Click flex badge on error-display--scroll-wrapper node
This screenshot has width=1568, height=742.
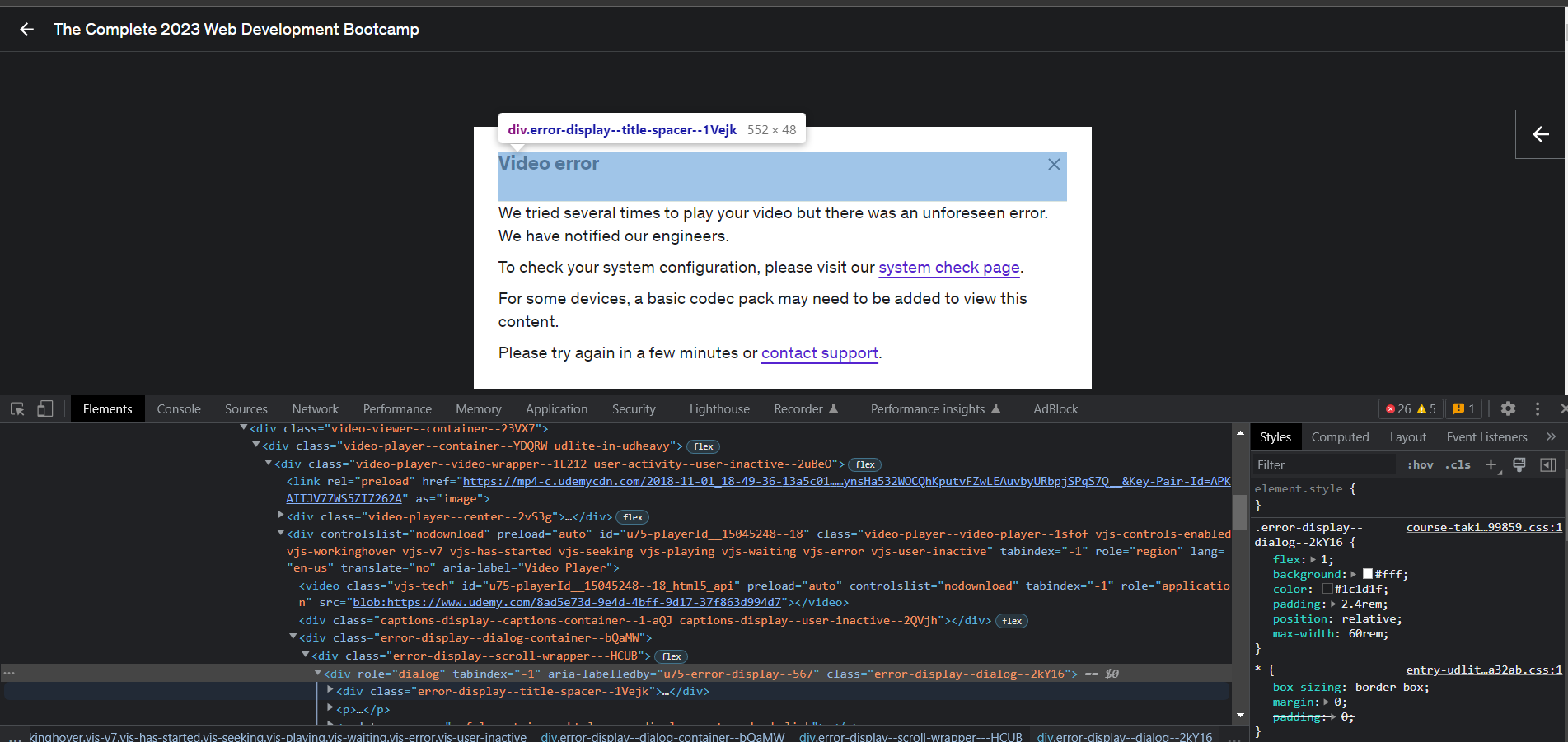(x=672, y=656)
